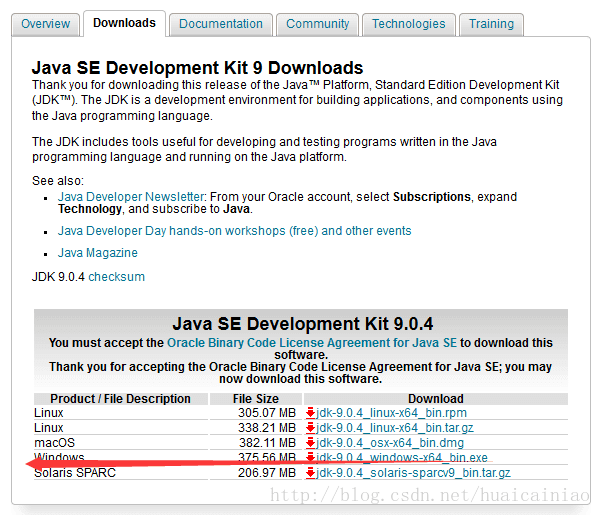
Task: Click the 'File Size' column header
Action: click(256, 399)
